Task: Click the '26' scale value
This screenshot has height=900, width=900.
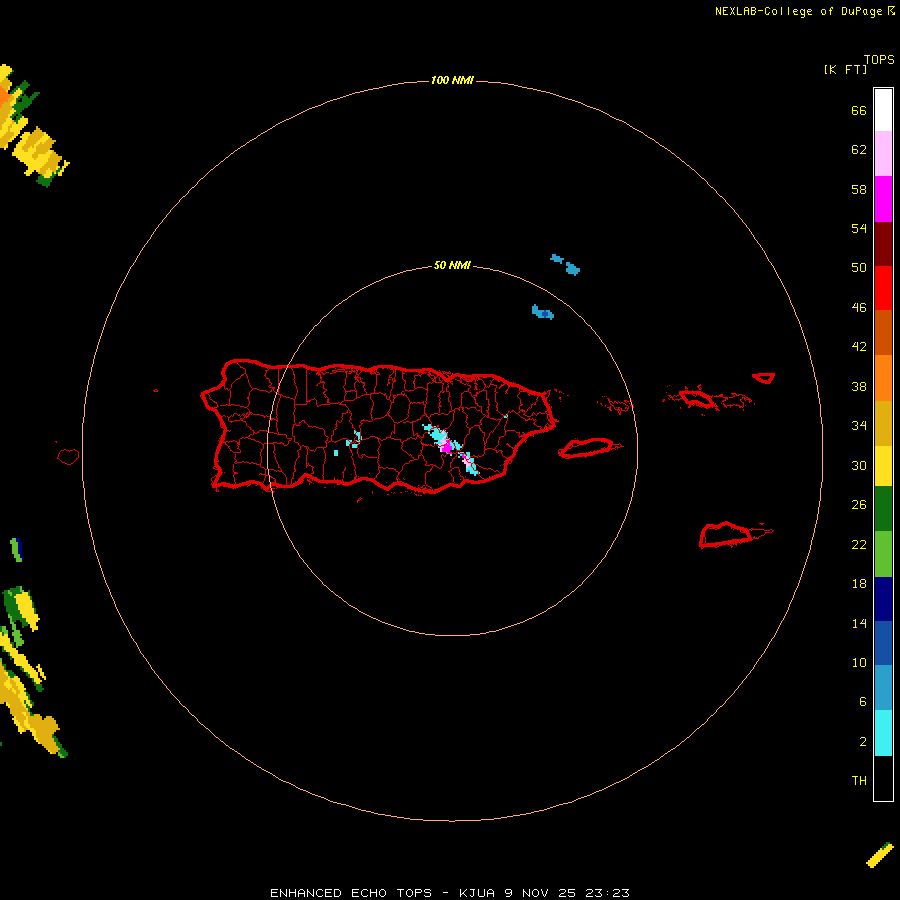Action: coord(859,505)
